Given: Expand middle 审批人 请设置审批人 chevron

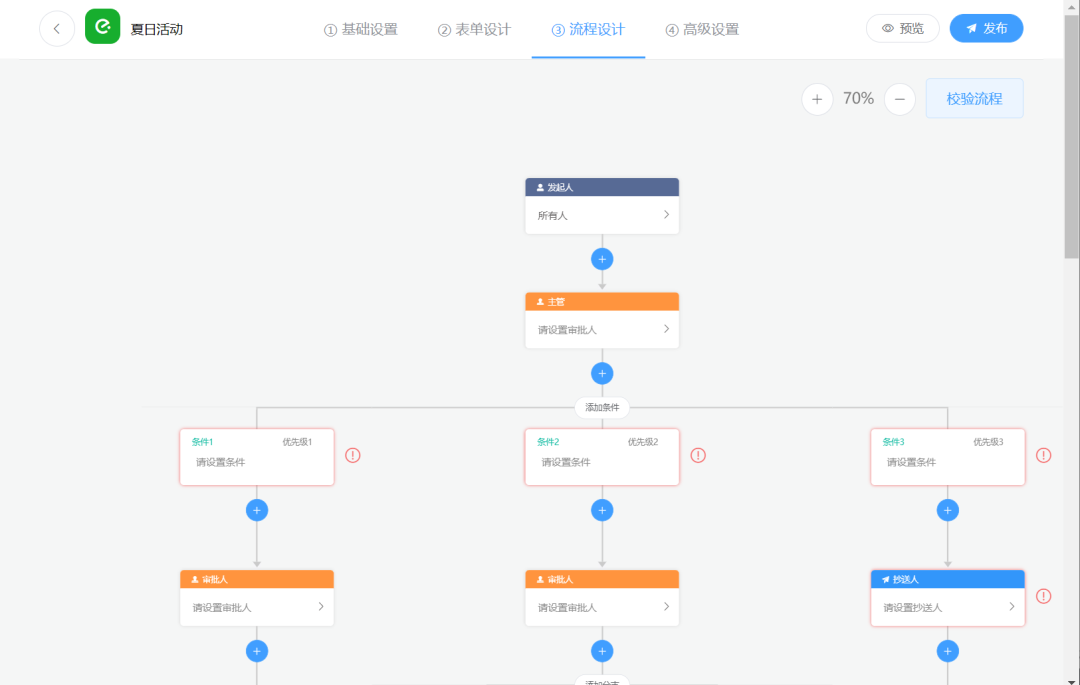Looking at the screenshot, I should click(x=666, y=607).
